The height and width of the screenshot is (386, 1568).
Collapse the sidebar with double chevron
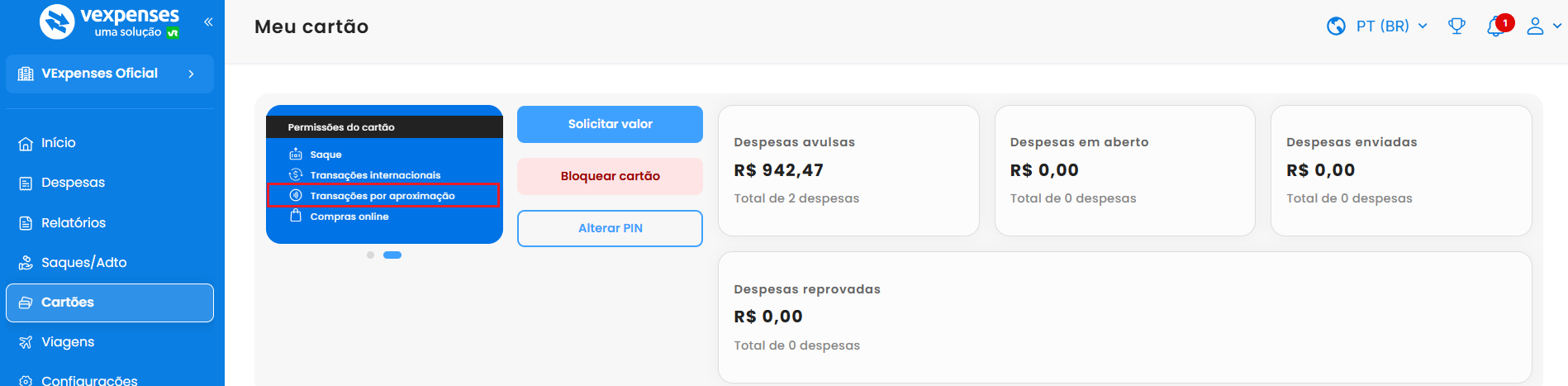(x=208, y=22)
